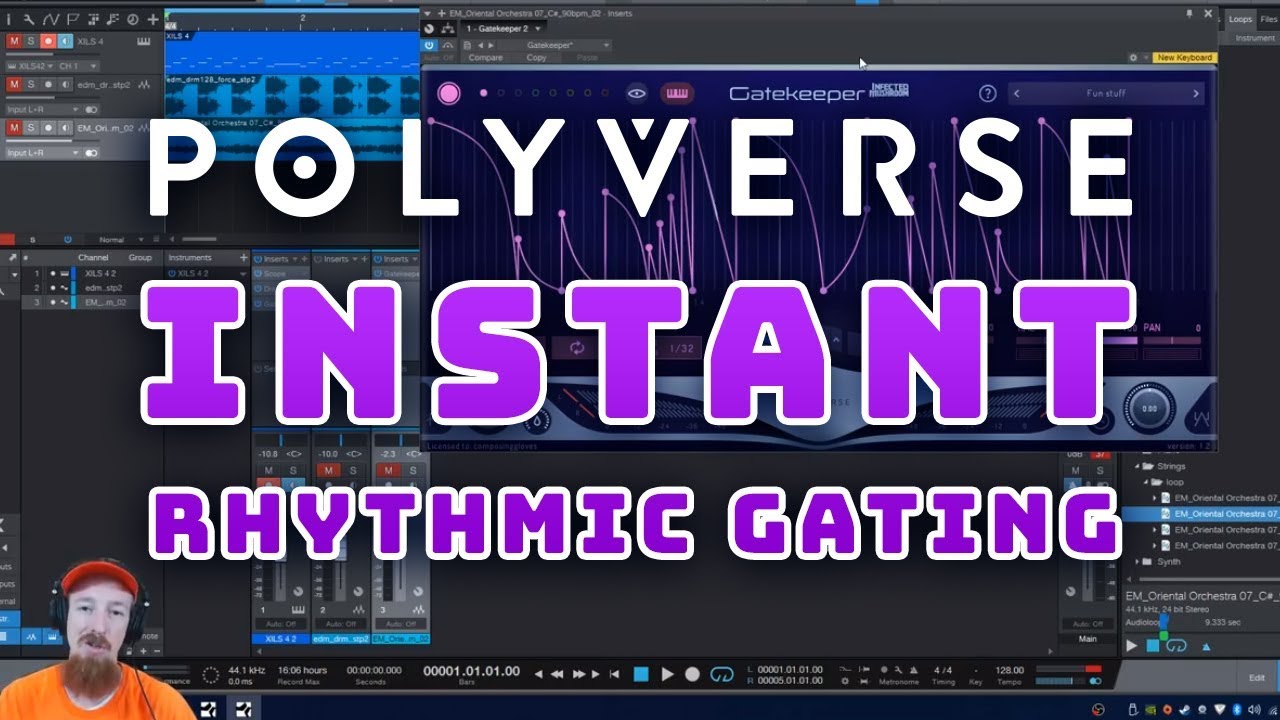Toggle stereo mode on edm_dr..stp2 input
Viewport: 1280px width, 720px height.
coord(91,110)
